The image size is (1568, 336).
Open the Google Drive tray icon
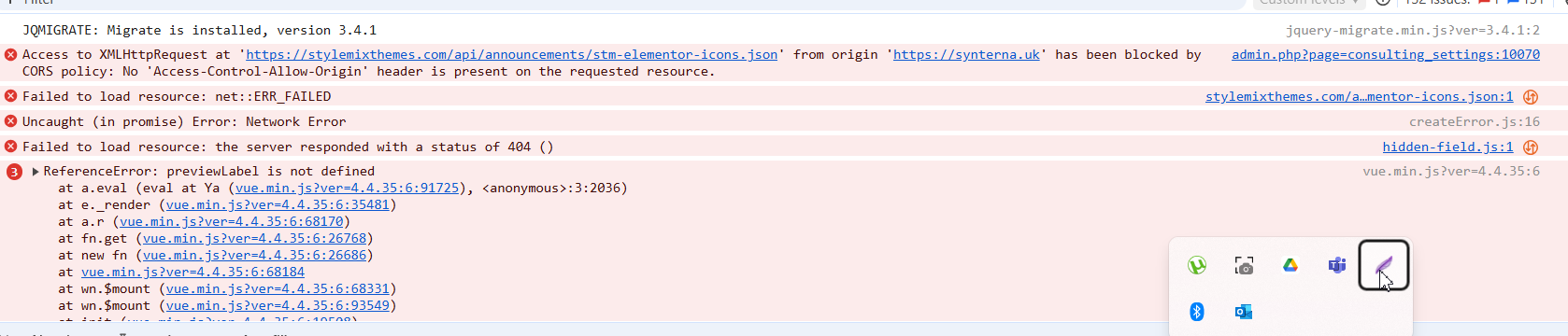[x=1290, y=266]
